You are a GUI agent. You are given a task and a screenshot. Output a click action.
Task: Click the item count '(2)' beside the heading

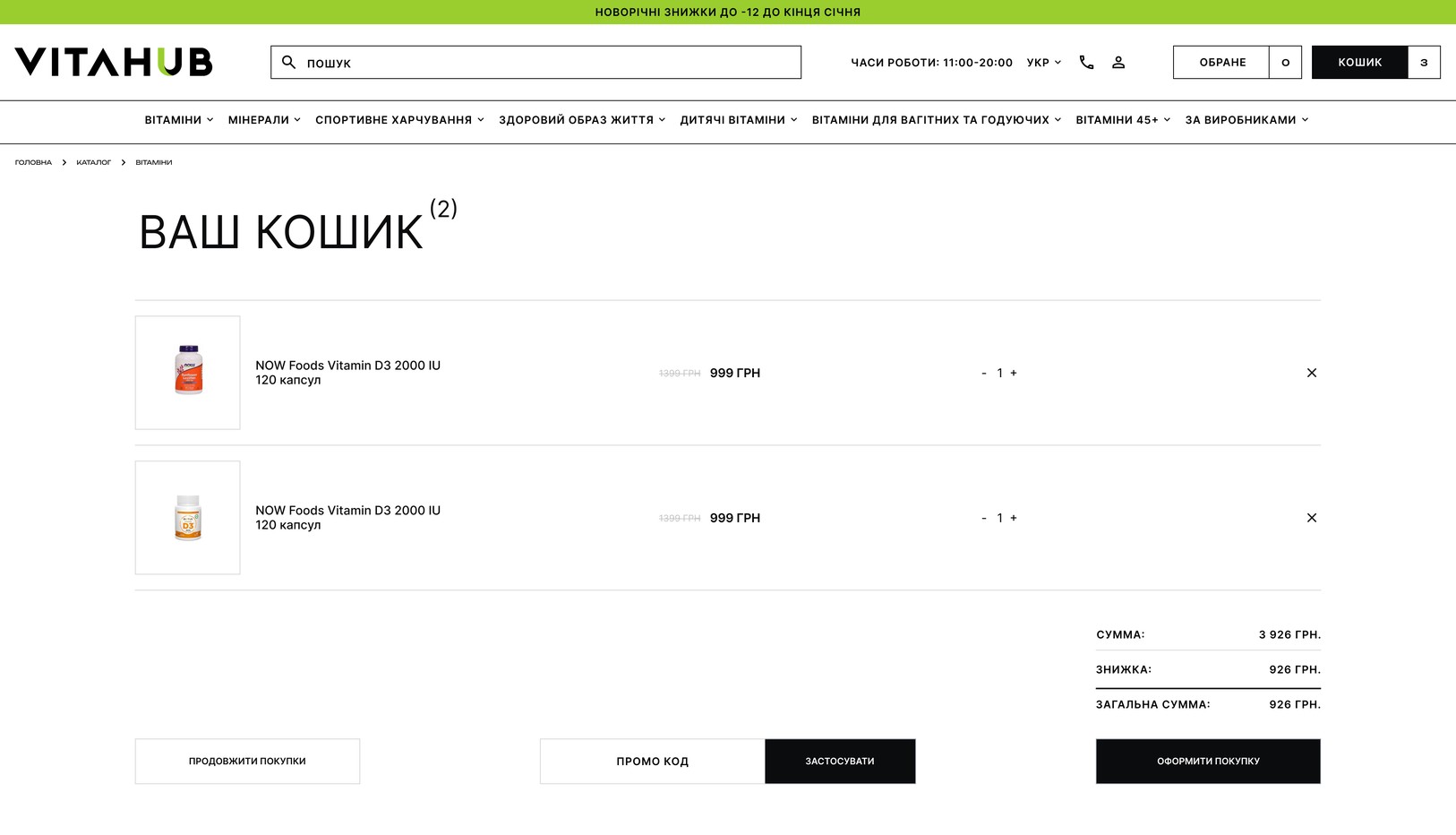point(443,209)
